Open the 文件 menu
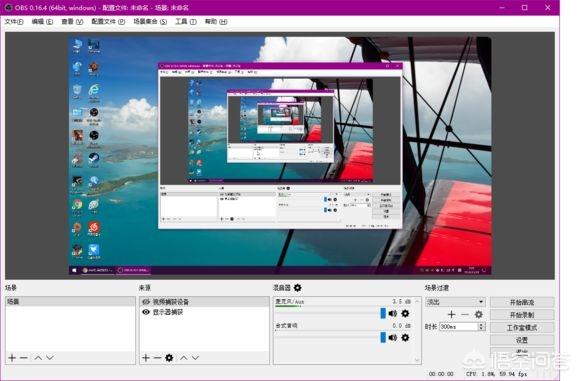The height and width of the screenshot is (381, 580). coord(14,21)
